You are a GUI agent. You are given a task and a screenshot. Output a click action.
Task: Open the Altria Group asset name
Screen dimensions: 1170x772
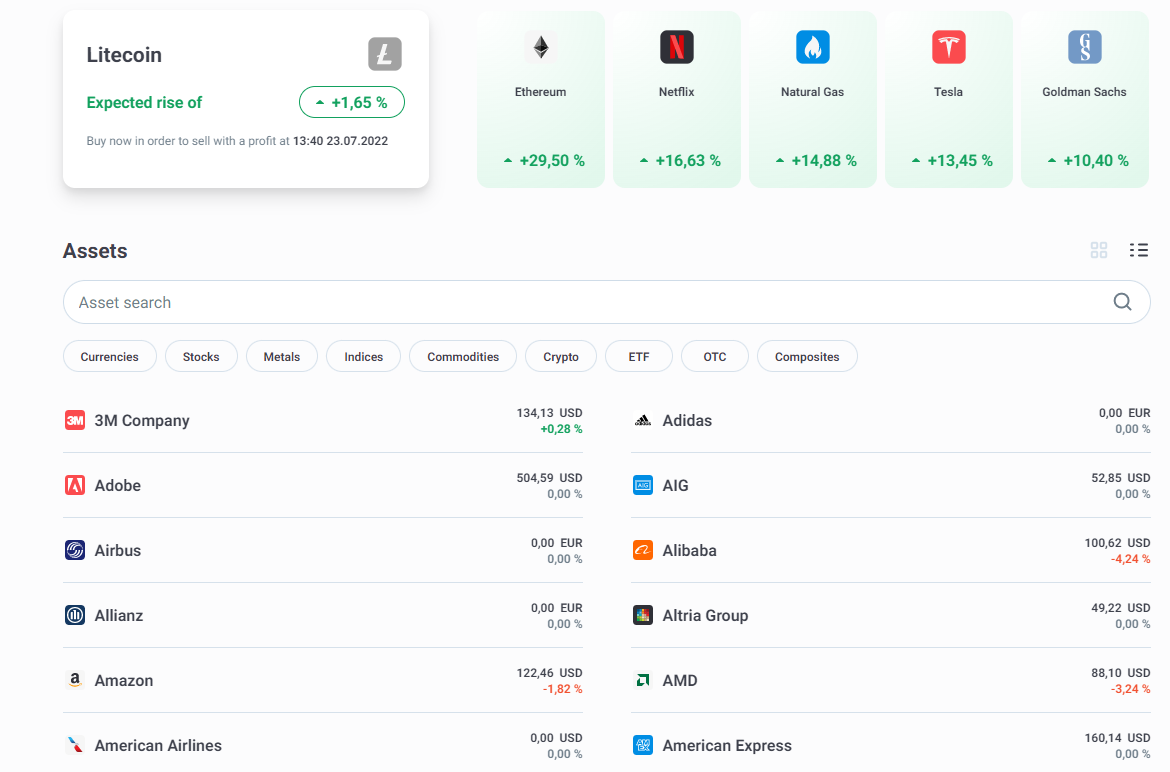coord(705,615)
